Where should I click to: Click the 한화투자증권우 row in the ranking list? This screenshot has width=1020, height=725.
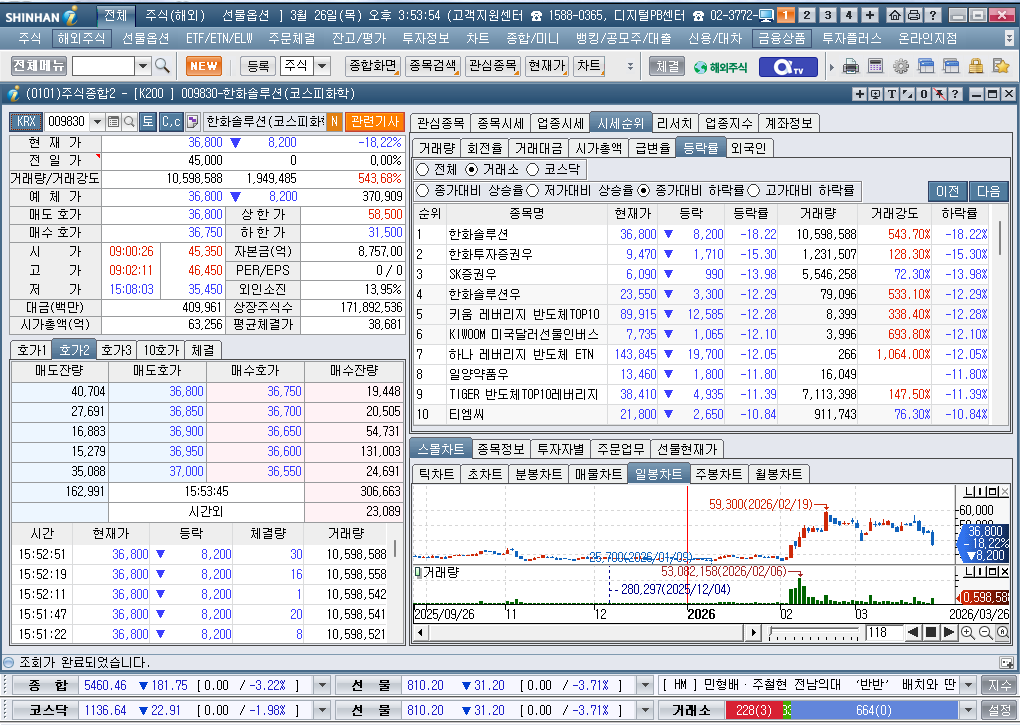pyautogui.click(x=703, y=254)
